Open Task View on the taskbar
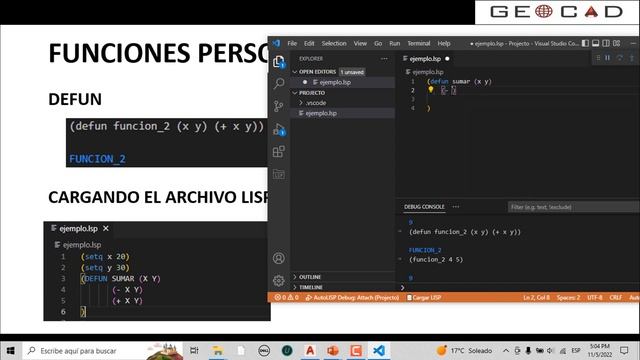The image size is (640, 360). click(x=194, y=351)
